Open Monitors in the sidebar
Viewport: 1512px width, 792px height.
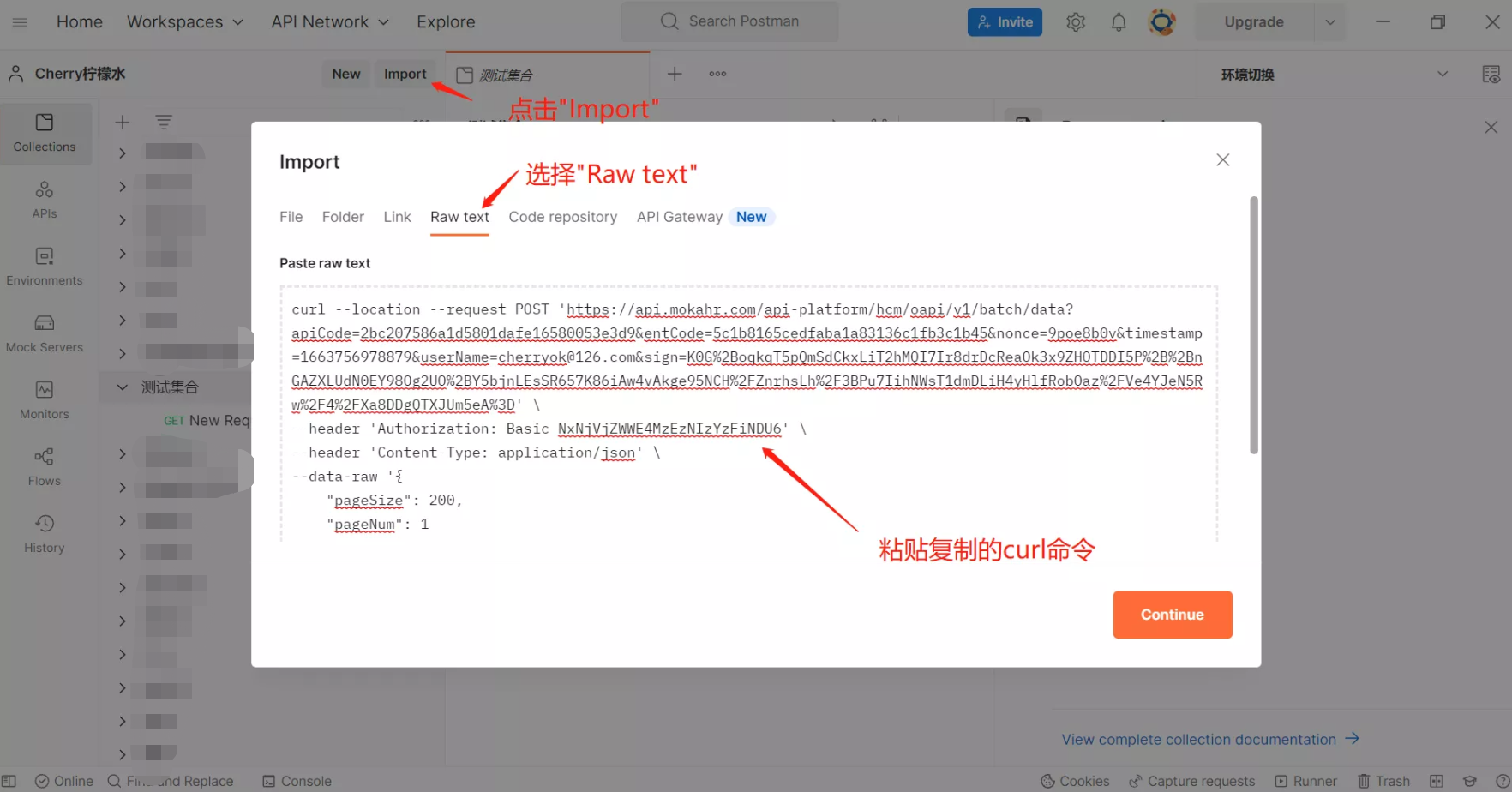click(x=45, y=400)
